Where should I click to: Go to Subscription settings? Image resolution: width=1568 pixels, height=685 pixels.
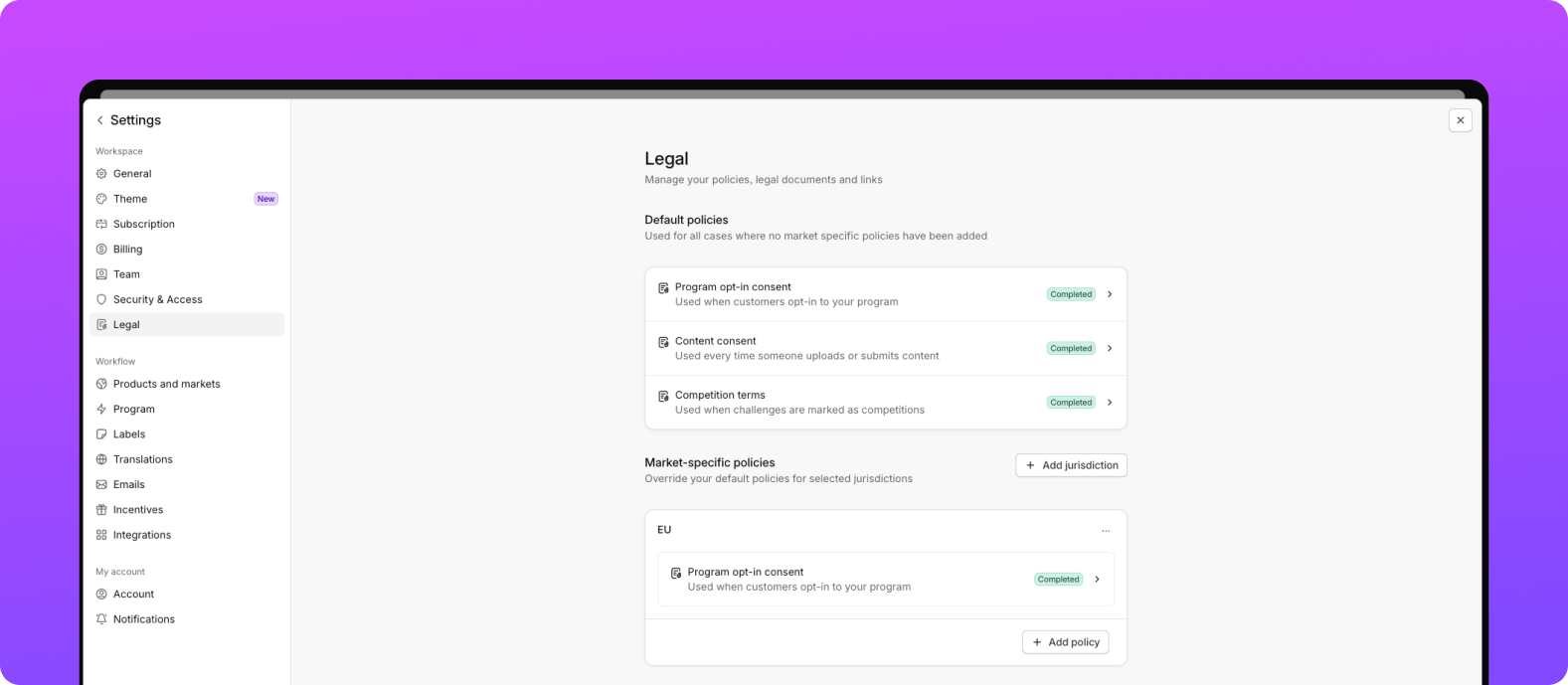[x=187, y=224]
